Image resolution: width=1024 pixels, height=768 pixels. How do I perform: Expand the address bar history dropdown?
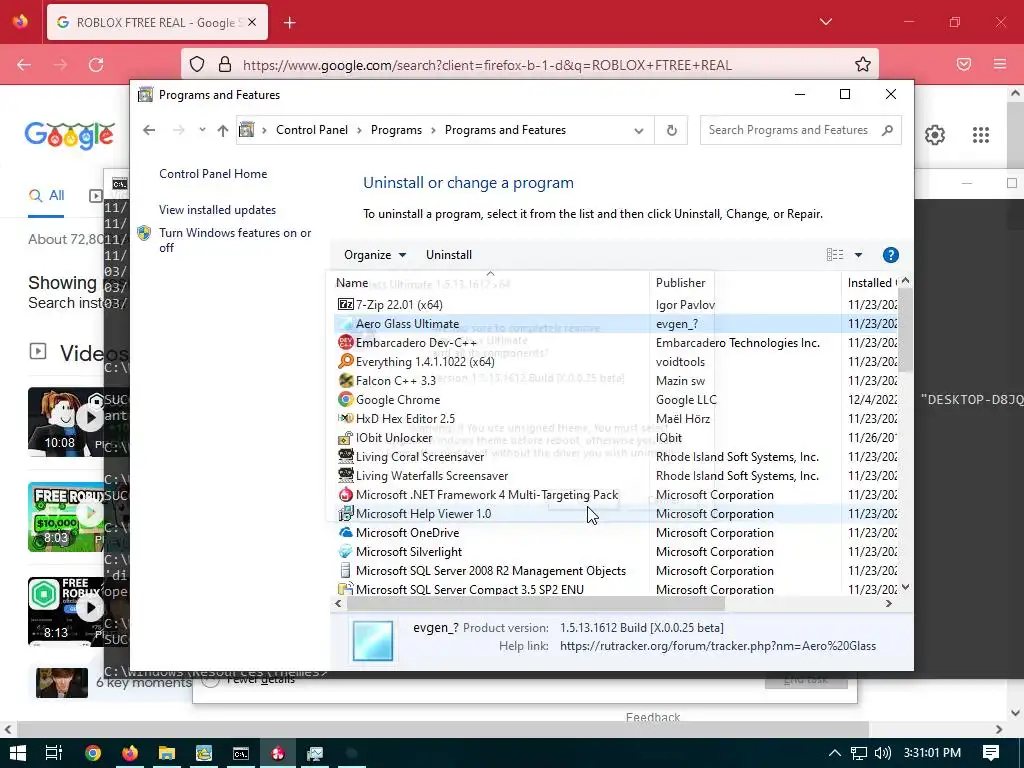(639, 131)
